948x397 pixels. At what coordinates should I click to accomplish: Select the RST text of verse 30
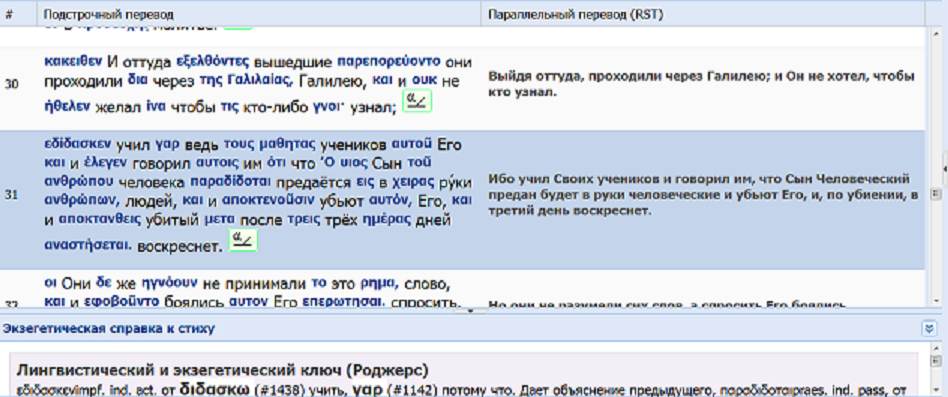[x=701, y=84]
